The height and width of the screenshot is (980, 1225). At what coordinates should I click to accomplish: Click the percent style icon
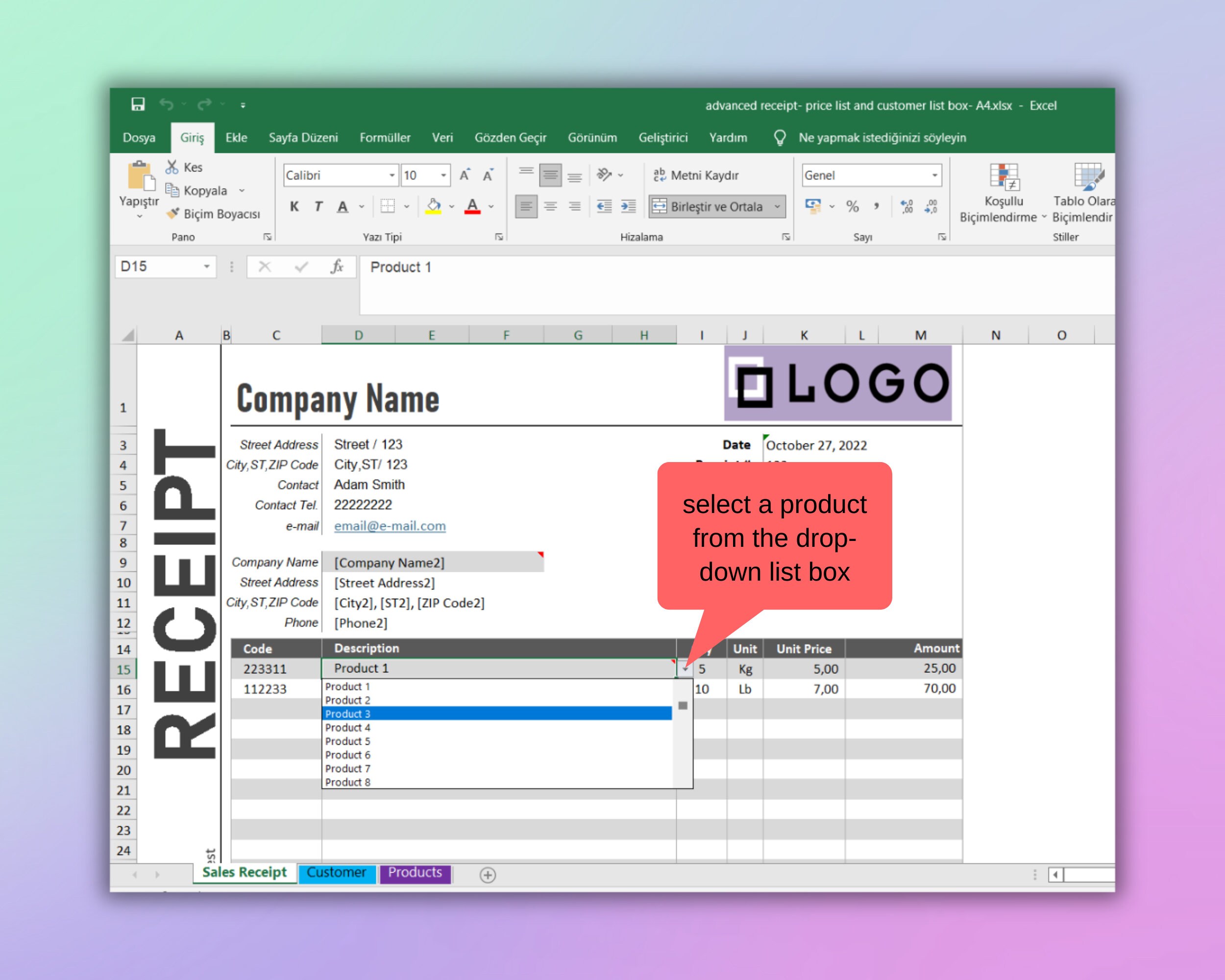[x=852, y=206]
